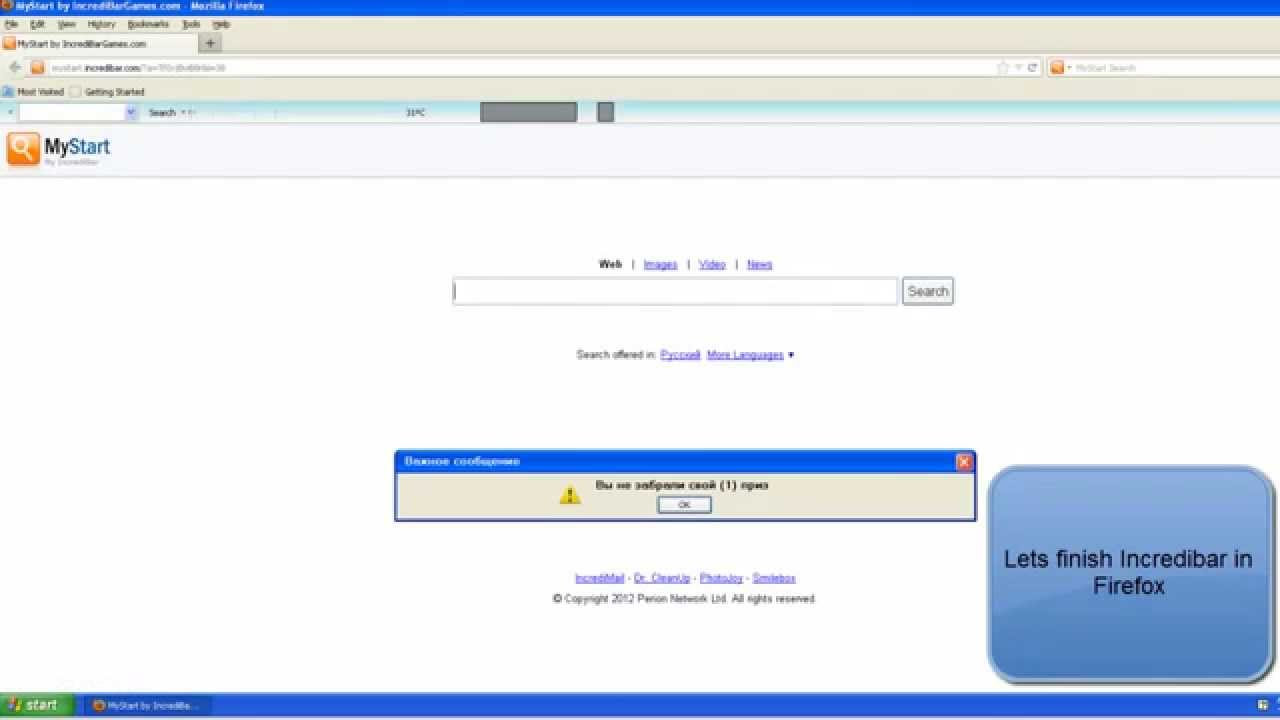
Task: Open the Tools menu
Action: (191, 24)
